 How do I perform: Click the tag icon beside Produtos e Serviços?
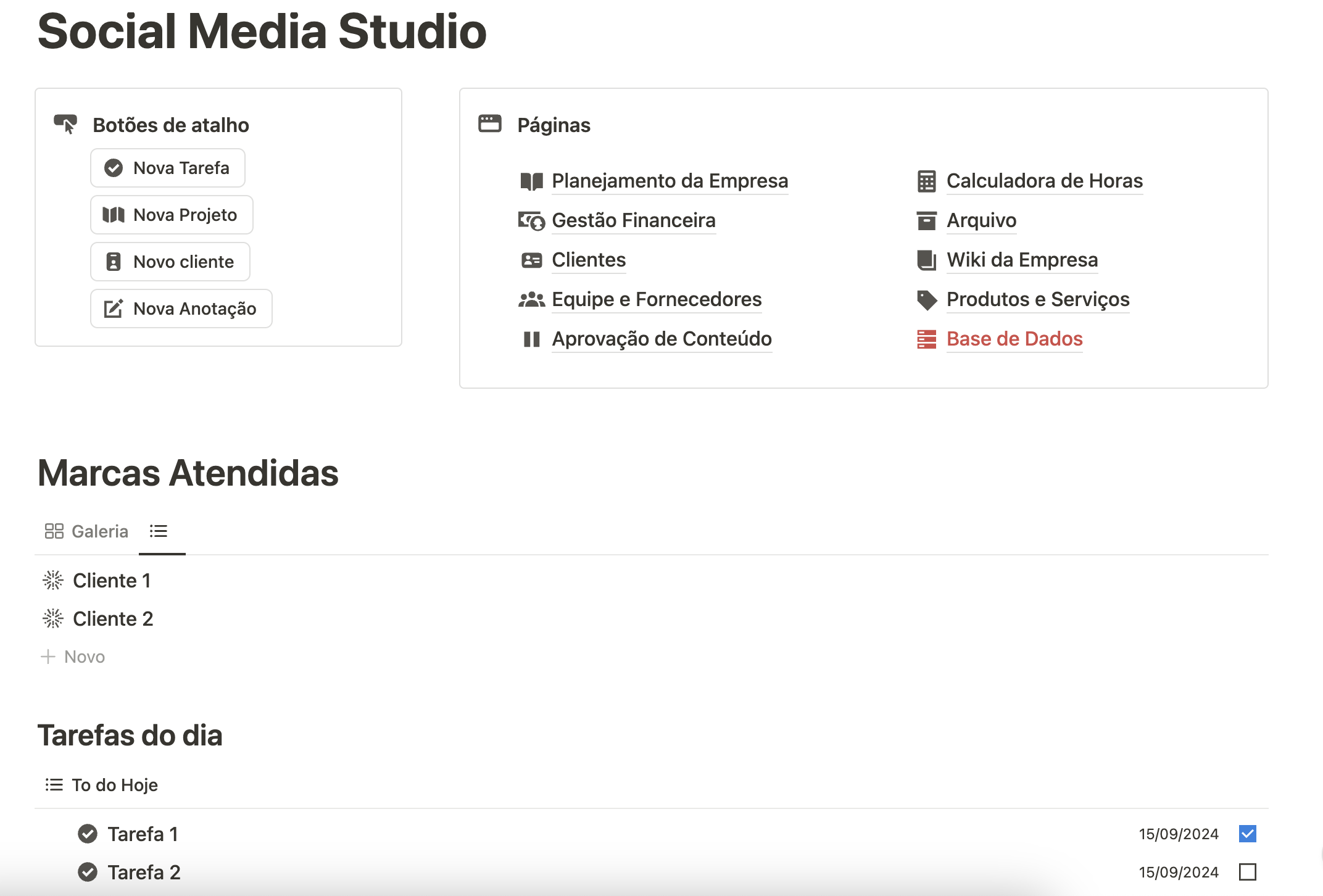(926, 300)
